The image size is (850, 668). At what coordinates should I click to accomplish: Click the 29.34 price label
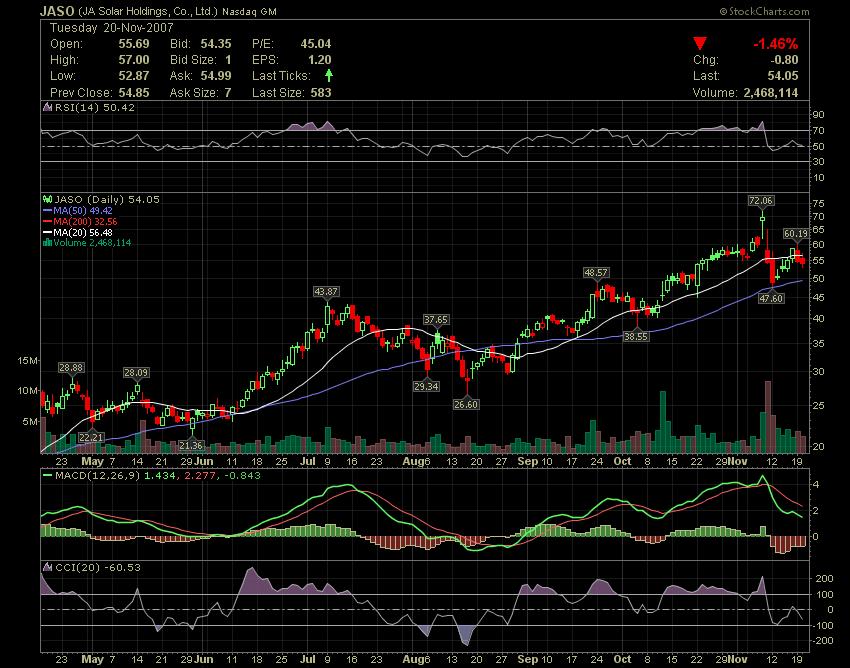point(426,387)
